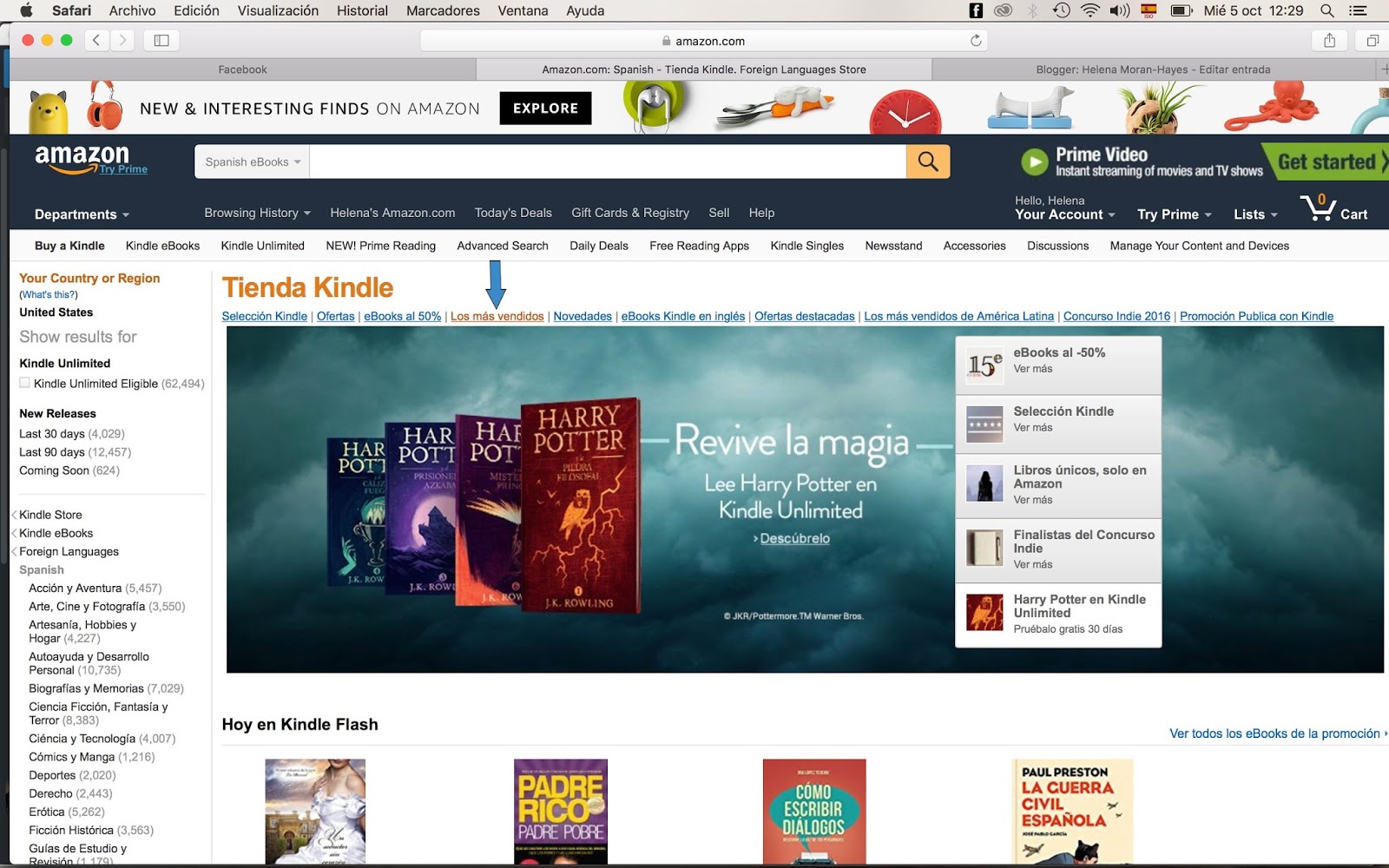Click the orange search magnifier button
The image size is (1389, 868).
pos(928,161)
